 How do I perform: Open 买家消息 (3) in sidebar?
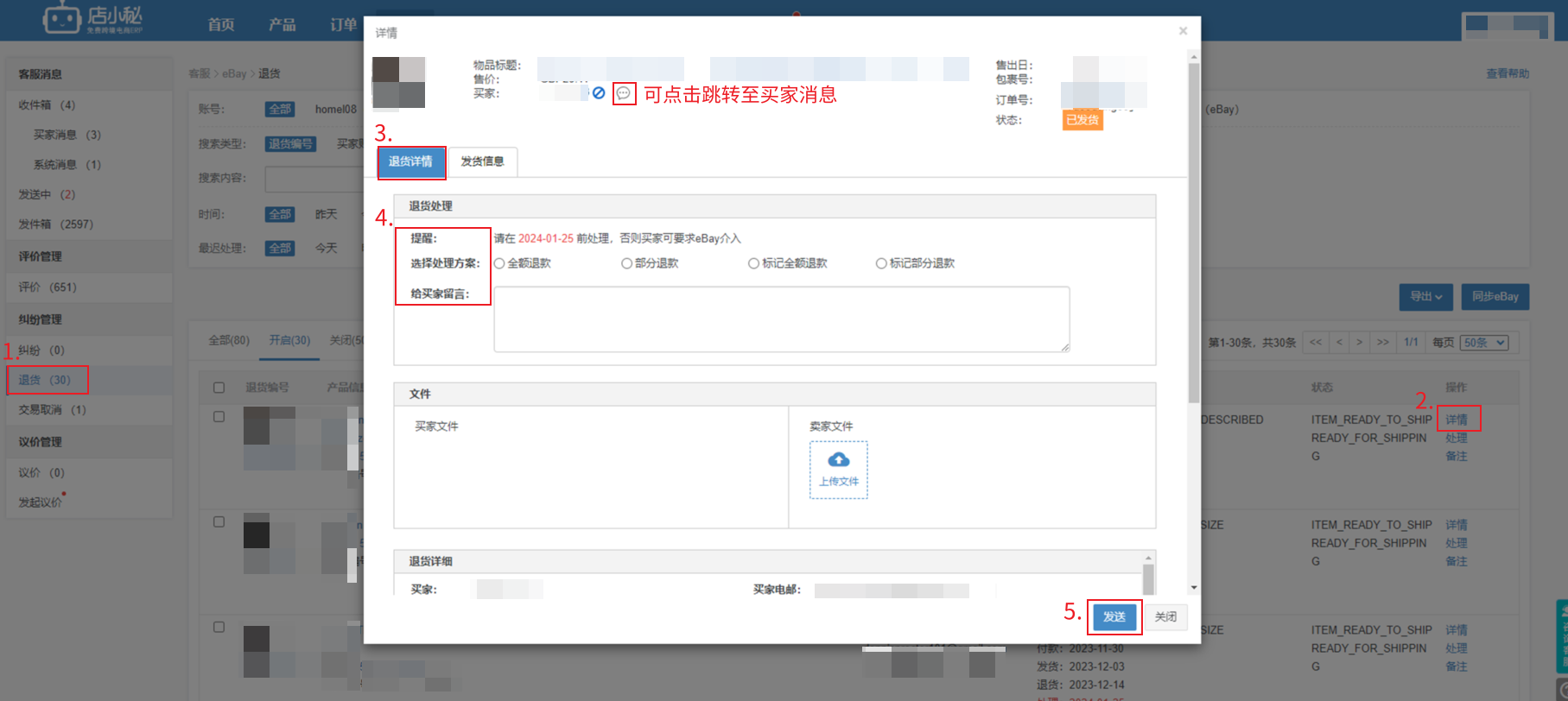pyautogui.click(x=67, y=135)
